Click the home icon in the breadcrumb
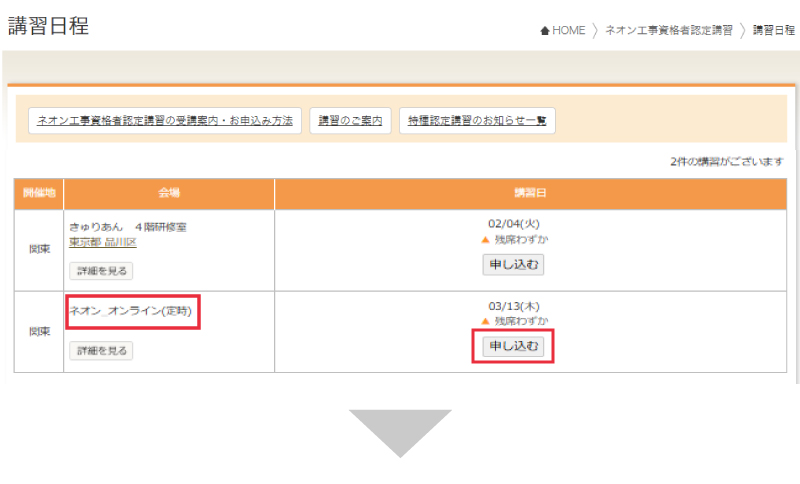 coord(545,31)
